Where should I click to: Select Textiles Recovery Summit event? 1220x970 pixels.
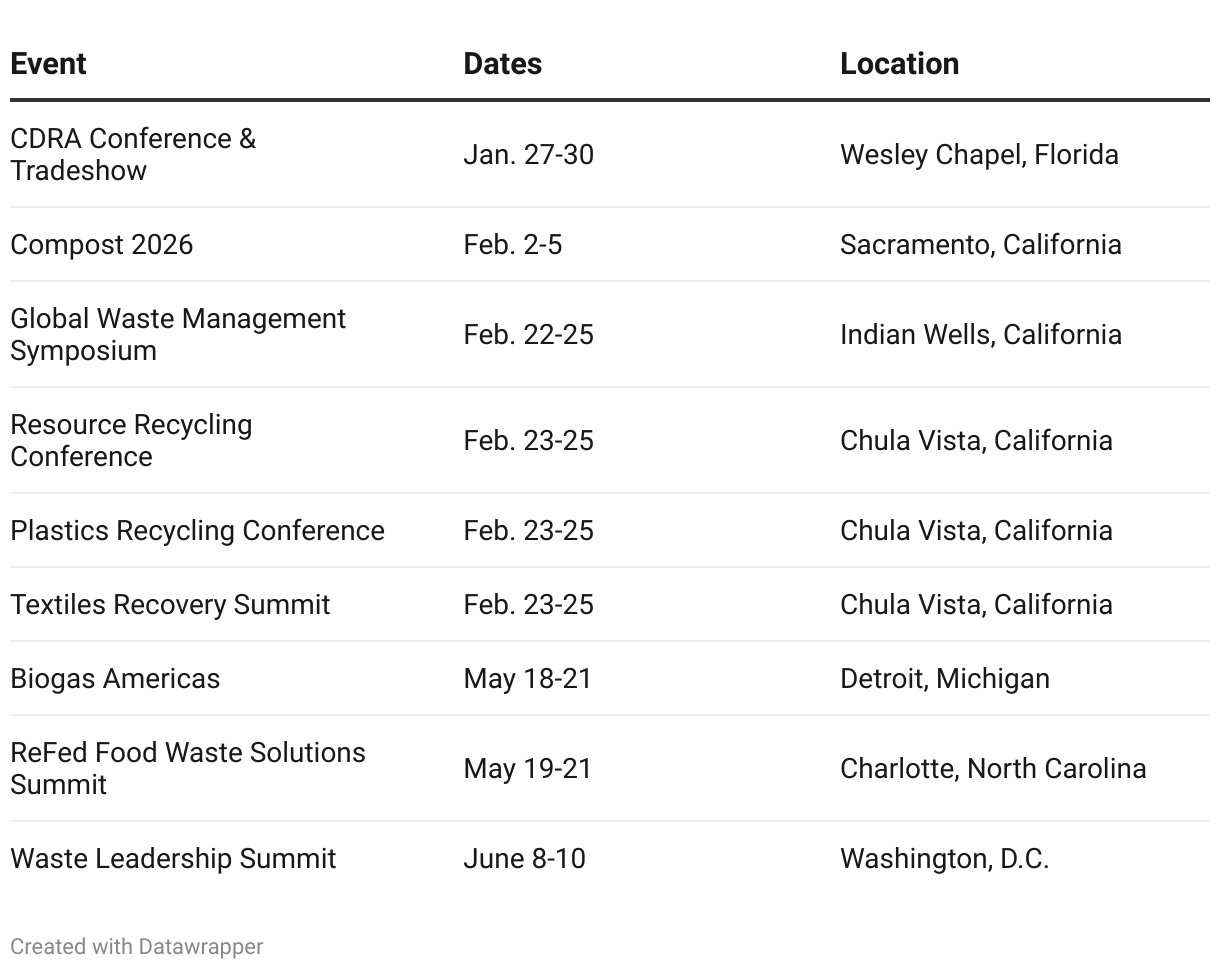click(x=170, y=604)
